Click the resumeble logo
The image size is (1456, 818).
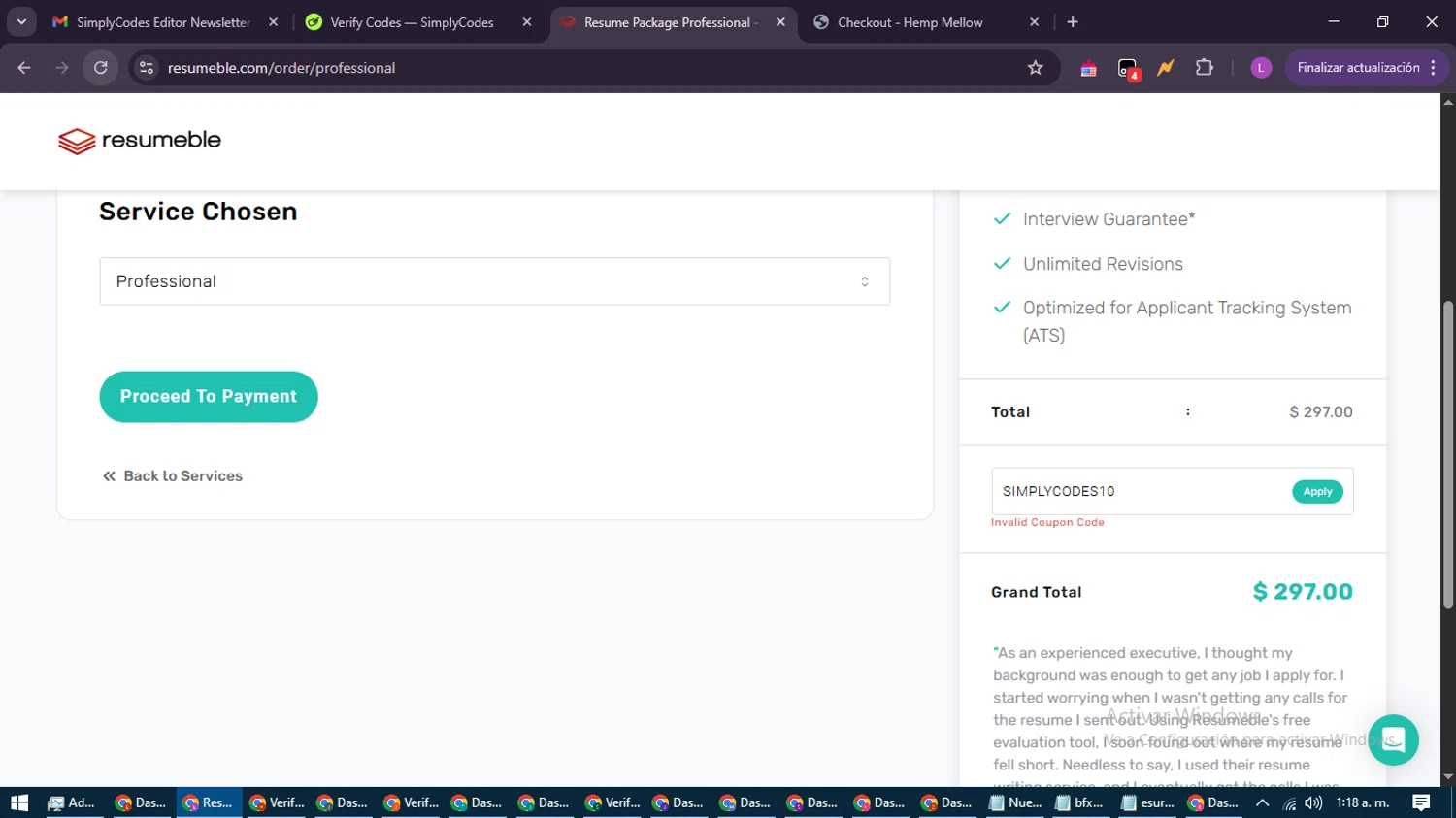coord(140,141)
